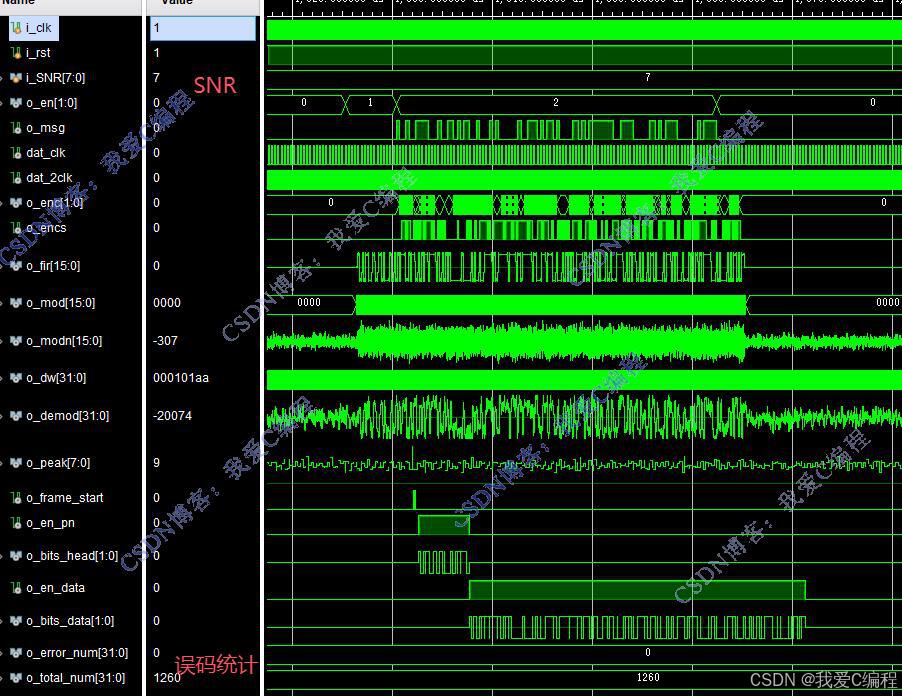Select the o_en_pn signal name
The height and width of the screenshot is (696, 902).
point(51,523)
